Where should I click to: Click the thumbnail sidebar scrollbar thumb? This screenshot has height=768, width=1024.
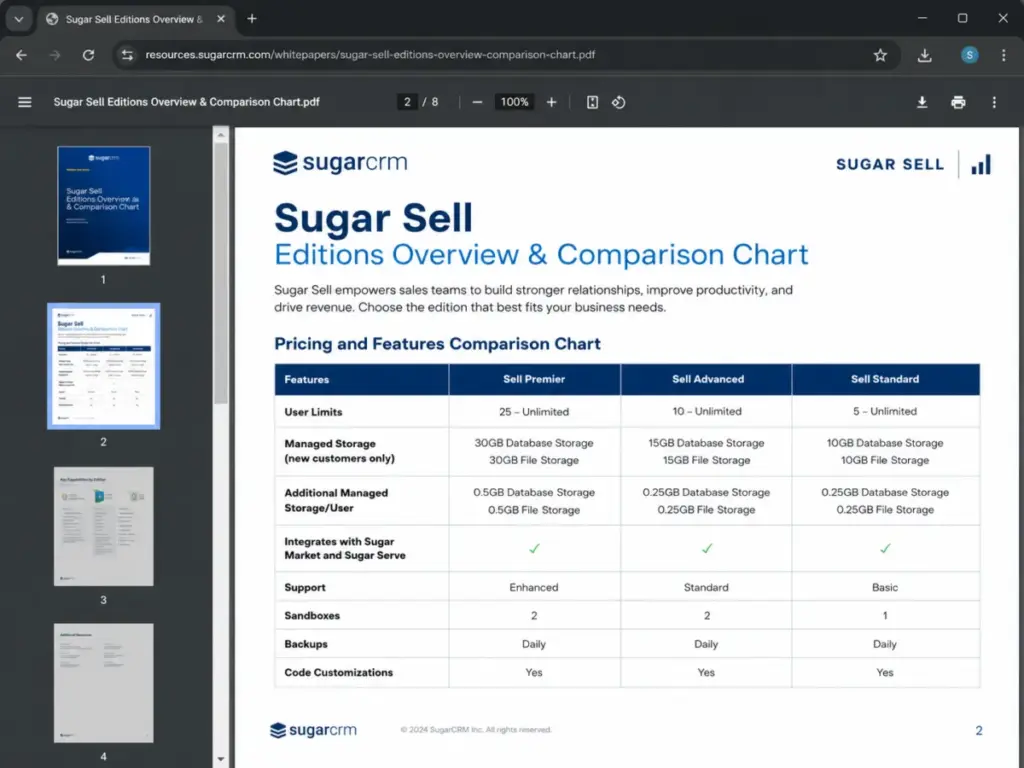[x=221, y=273]
